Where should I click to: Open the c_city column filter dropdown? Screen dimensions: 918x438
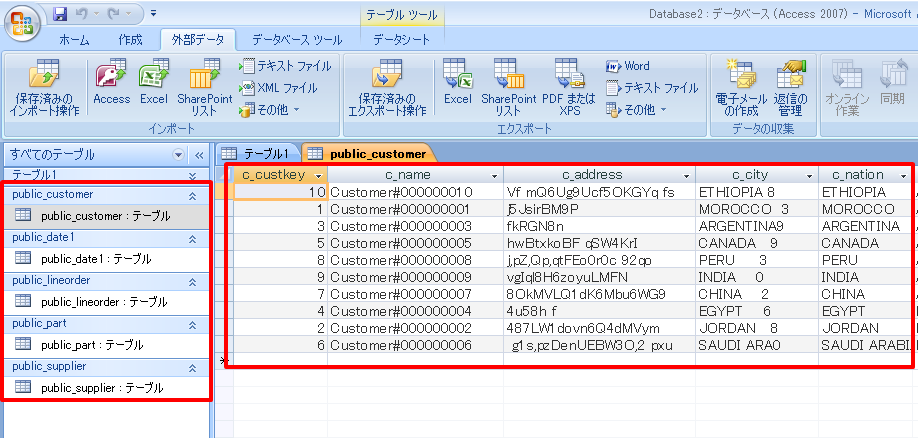[x=806, y=175]
